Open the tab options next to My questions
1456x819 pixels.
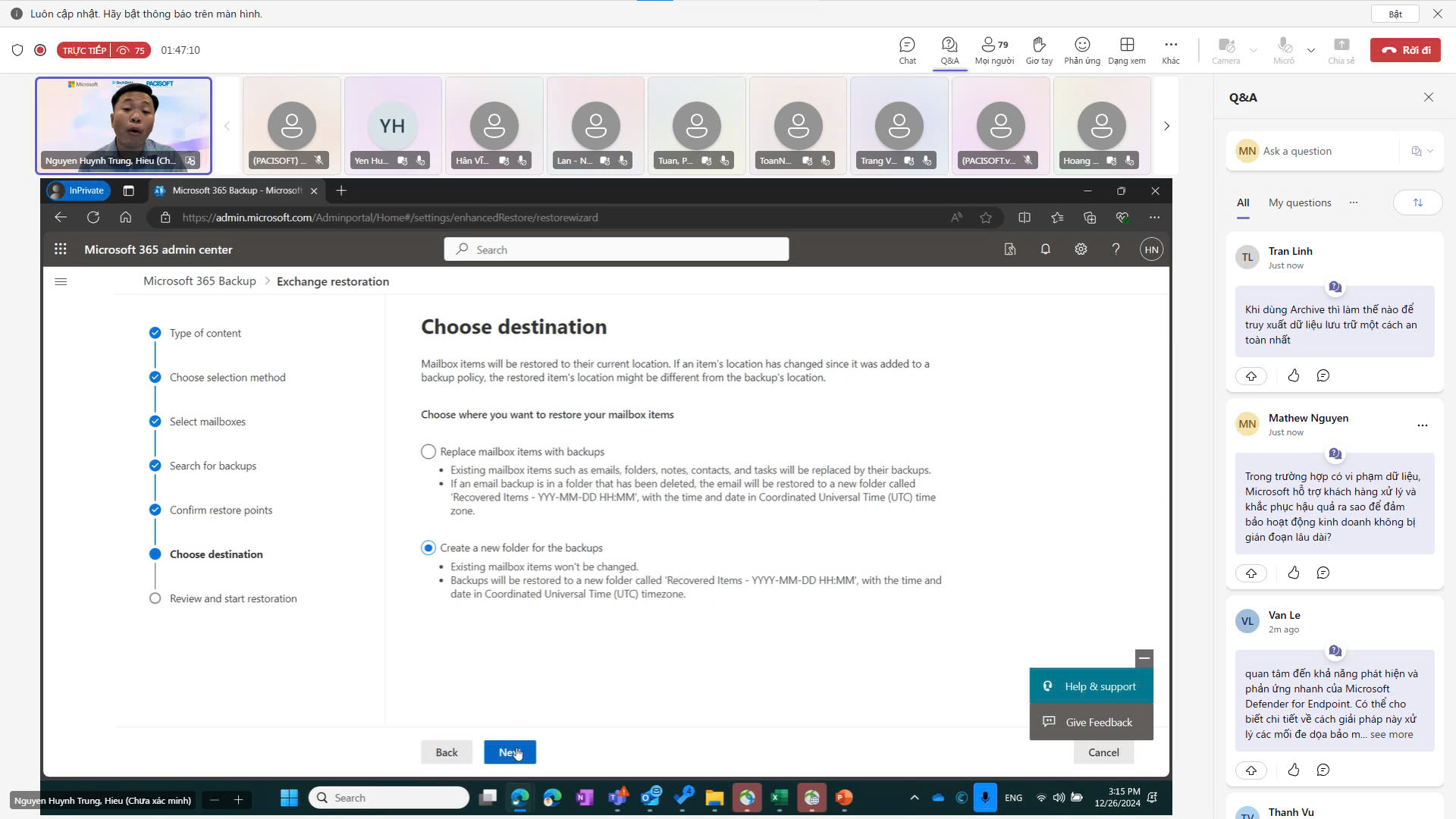click(x=1354, y=202)
